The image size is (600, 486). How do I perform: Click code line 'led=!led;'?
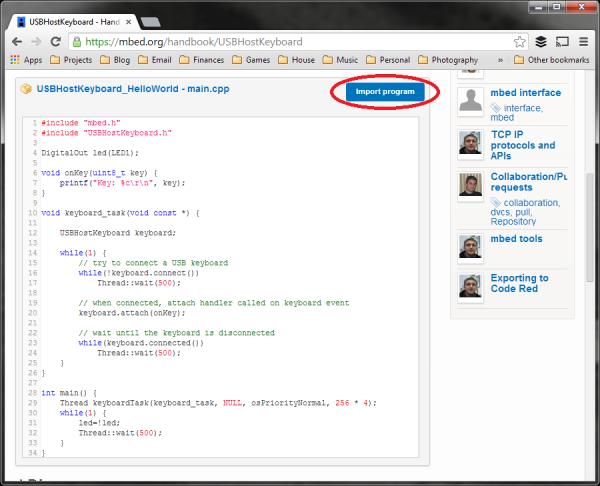point(99,423)
